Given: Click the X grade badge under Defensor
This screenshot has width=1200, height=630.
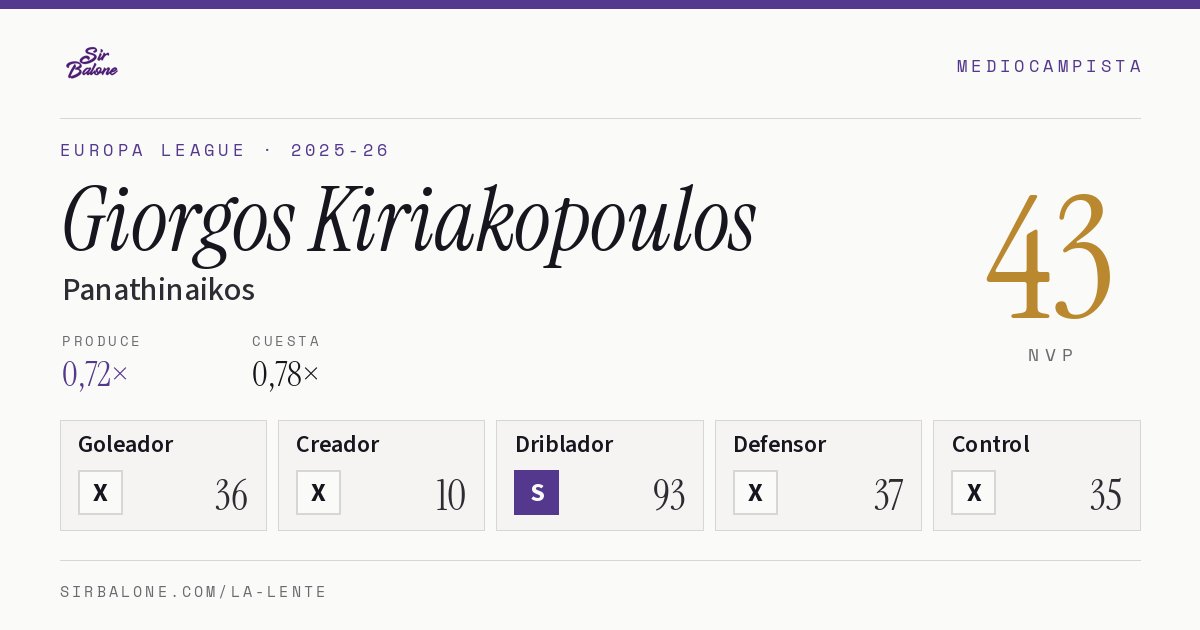Looking at the screenshot, I should click(x=755, y=493).
